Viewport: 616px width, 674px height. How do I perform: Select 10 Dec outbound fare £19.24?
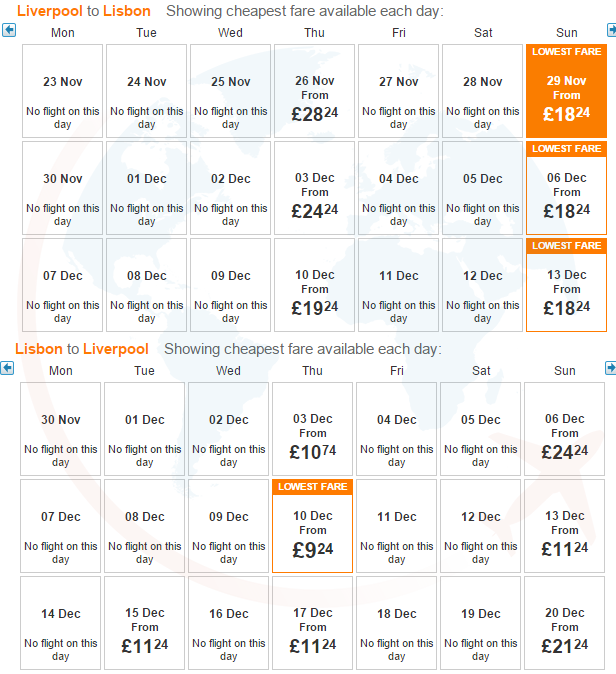click(314, 285)
